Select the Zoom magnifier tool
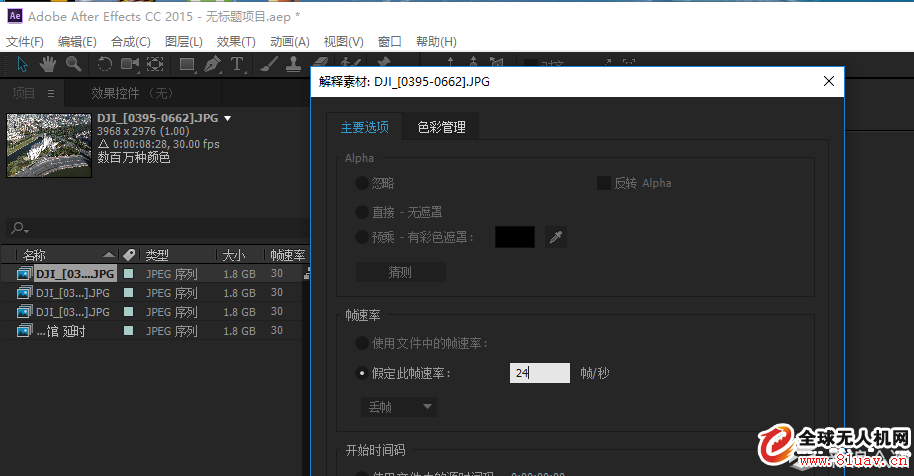Viewport: 914px width, 476px height. pyautogui.click(x=73, y=64)
